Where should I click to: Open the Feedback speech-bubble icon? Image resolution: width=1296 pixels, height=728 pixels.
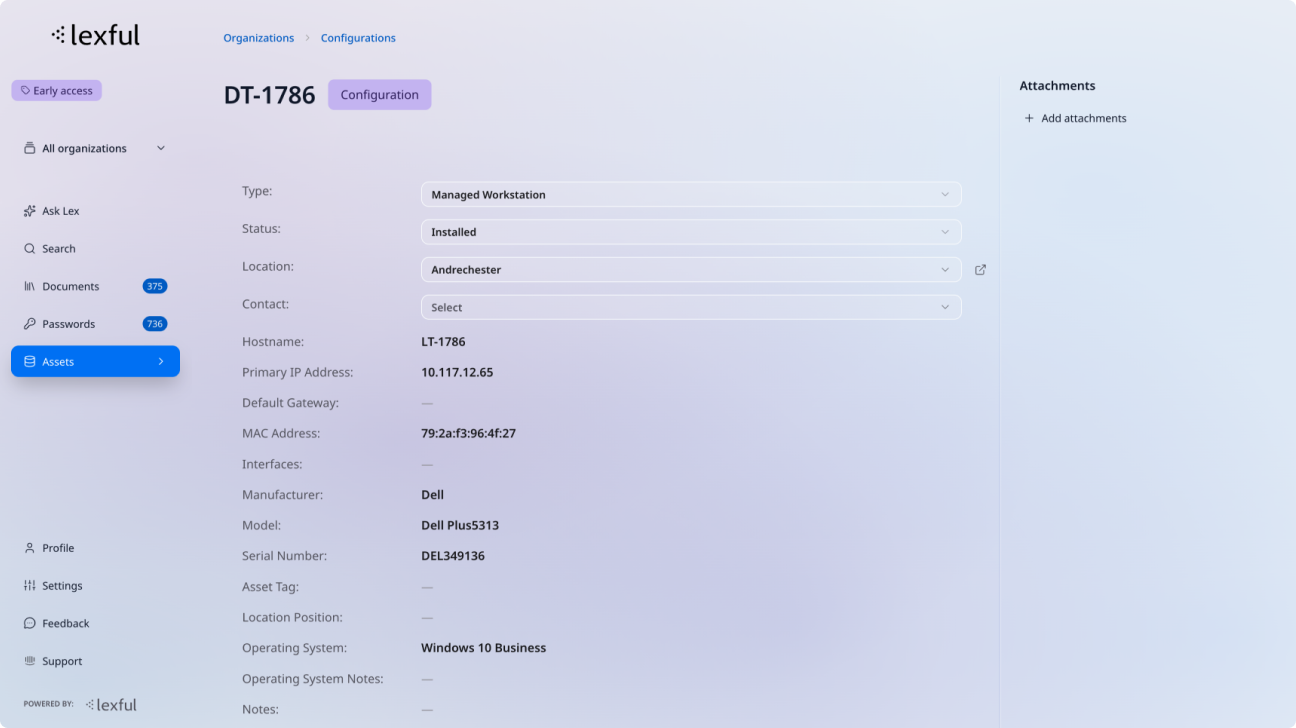tap(28, 623)
